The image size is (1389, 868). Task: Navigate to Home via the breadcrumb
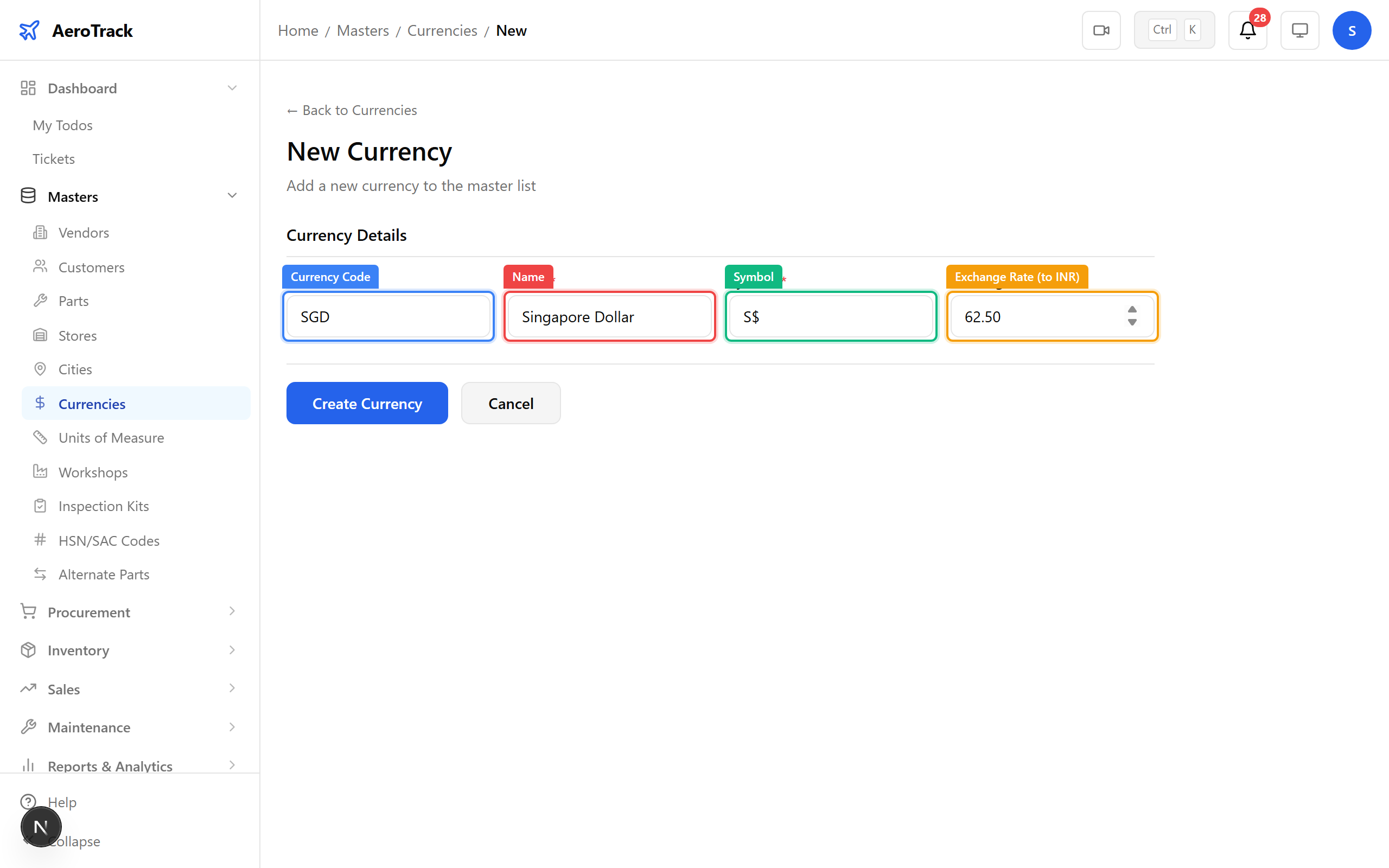(298, 30)
